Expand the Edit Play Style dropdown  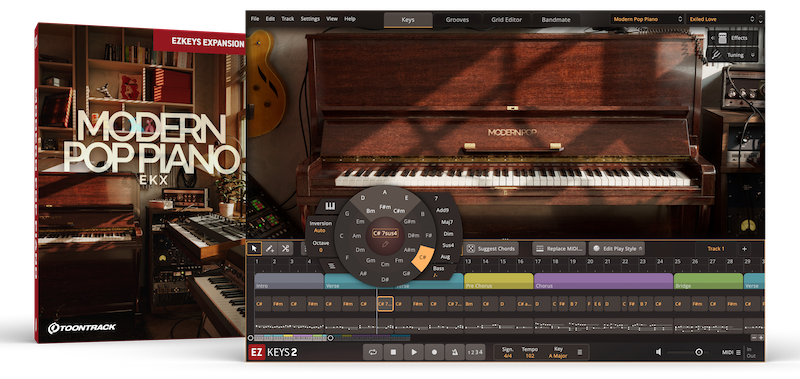click(x=616, y=248)
